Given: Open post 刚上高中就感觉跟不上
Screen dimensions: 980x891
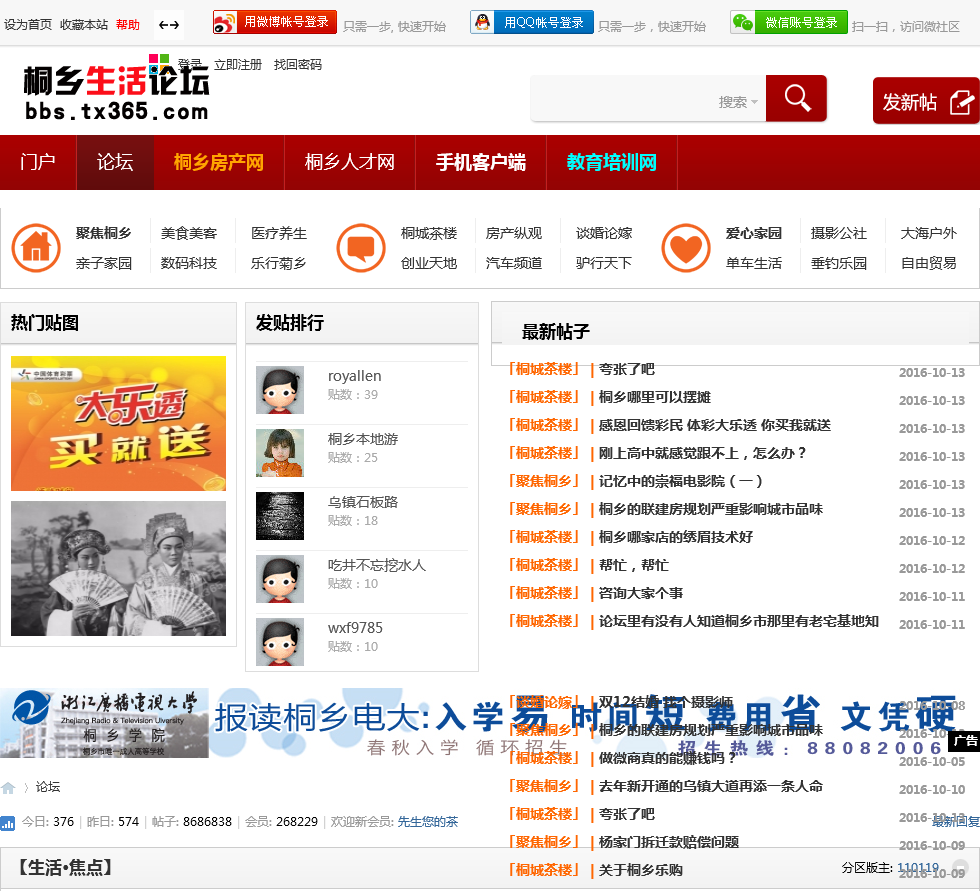Looking at the screenshot, I should (x=702, y=454).
